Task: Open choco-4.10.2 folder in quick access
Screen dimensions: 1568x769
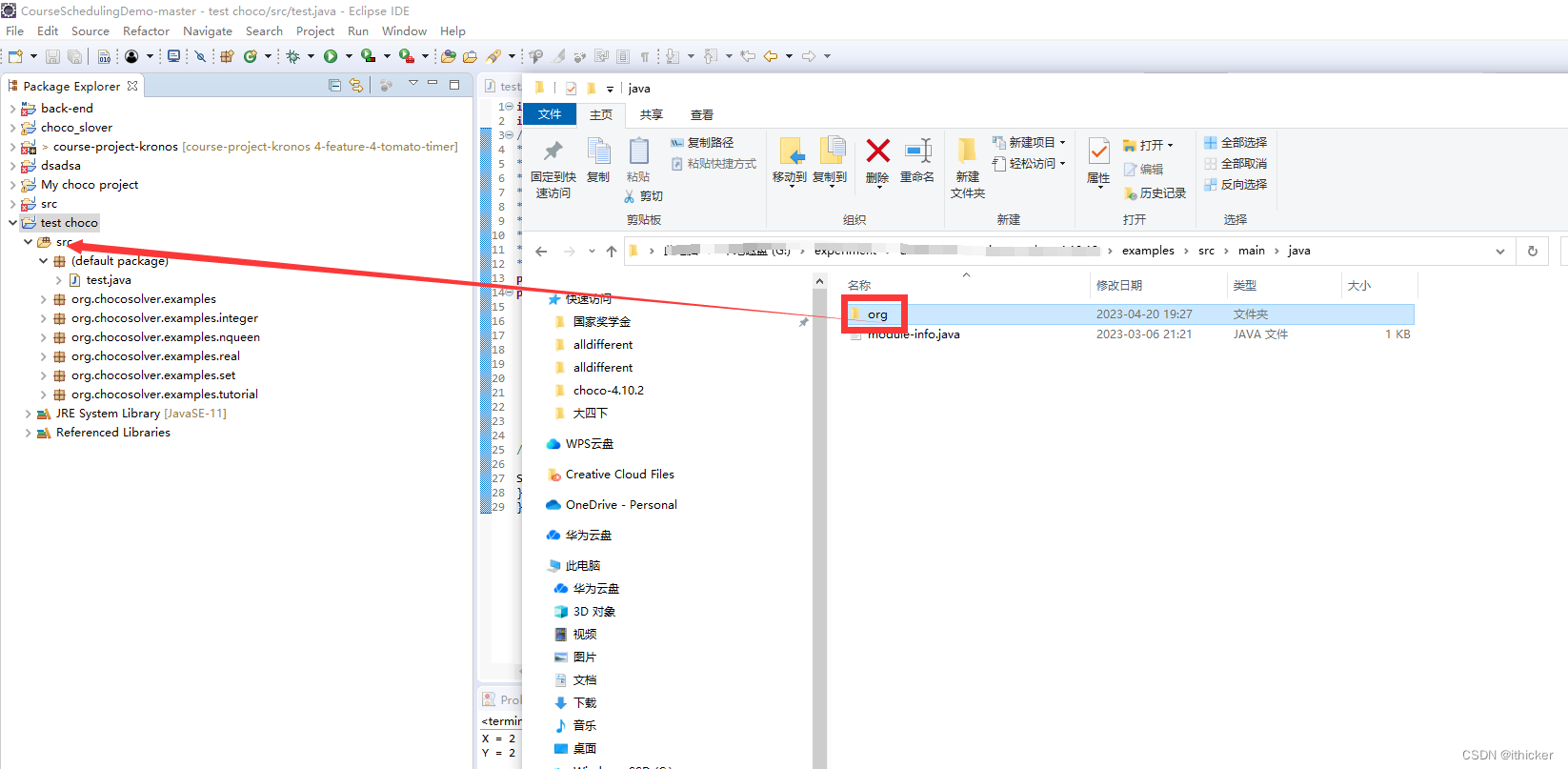Action: coord(609,390)
